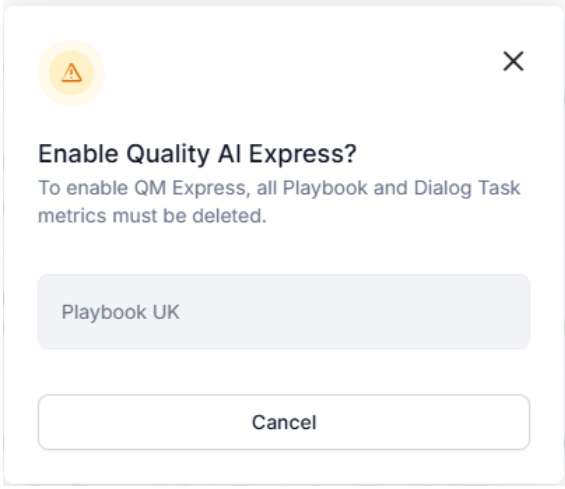Click the orange warning triangle icon

(71, 73)
